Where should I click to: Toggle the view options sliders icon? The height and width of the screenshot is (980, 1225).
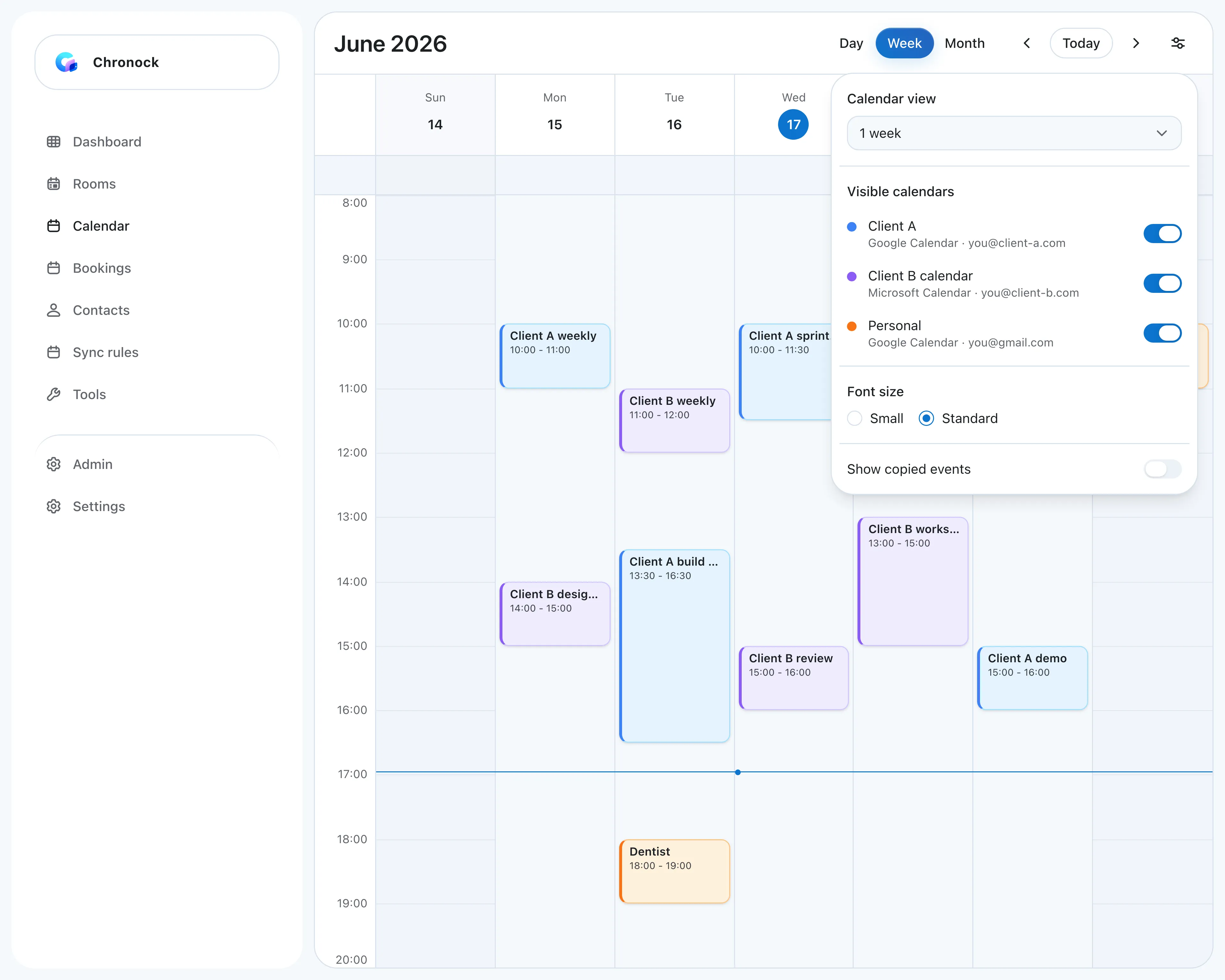[1178, 43]
